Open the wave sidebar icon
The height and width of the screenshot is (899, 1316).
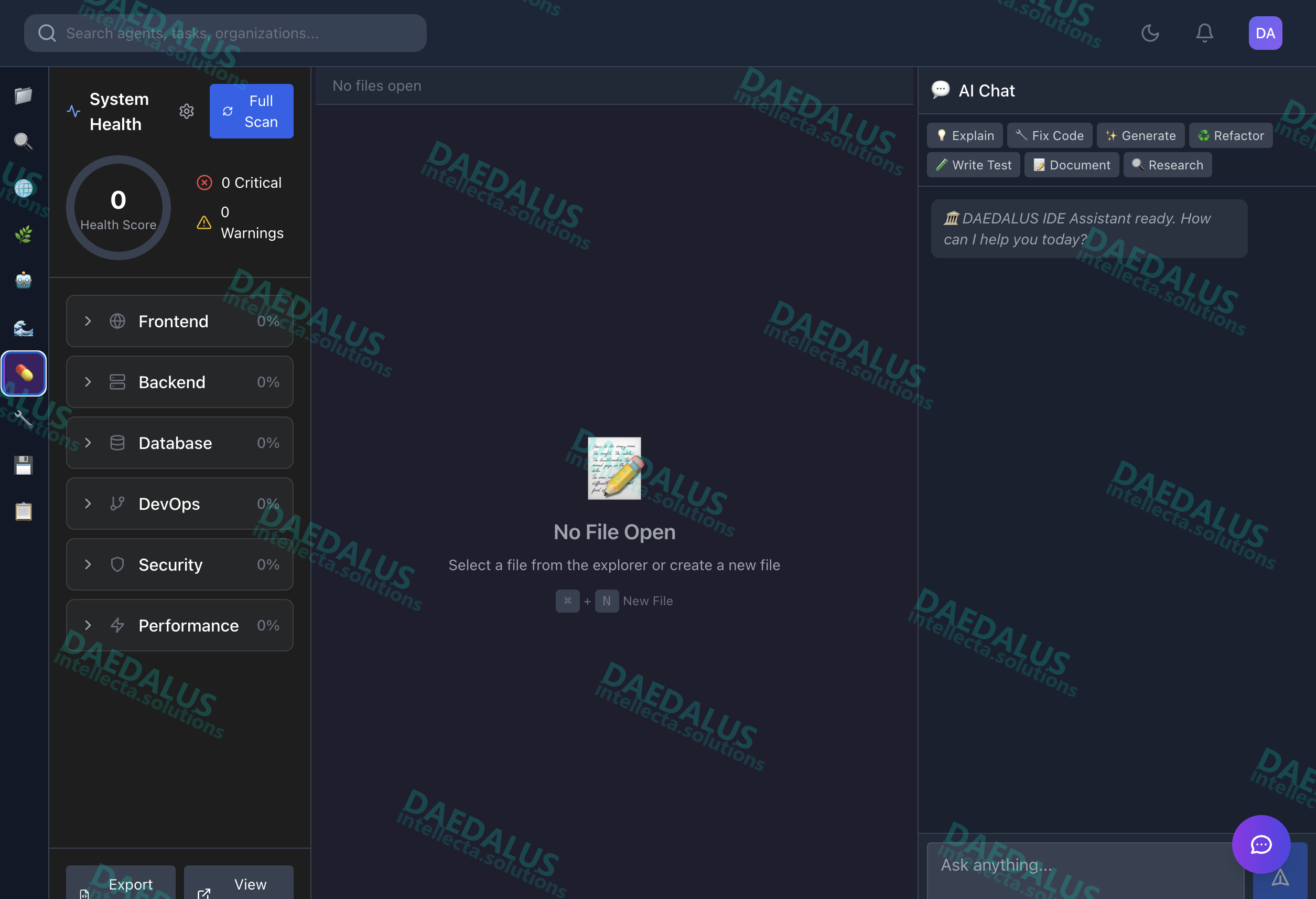[23, 327]
